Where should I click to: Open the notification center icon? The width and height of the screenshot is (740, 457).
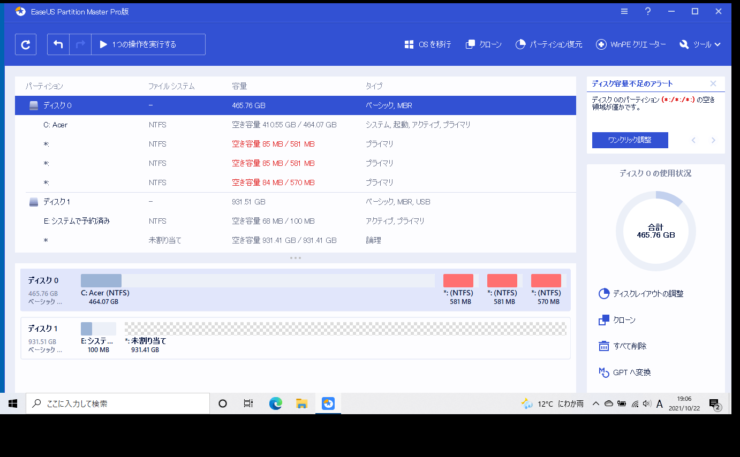click(715, 404)
